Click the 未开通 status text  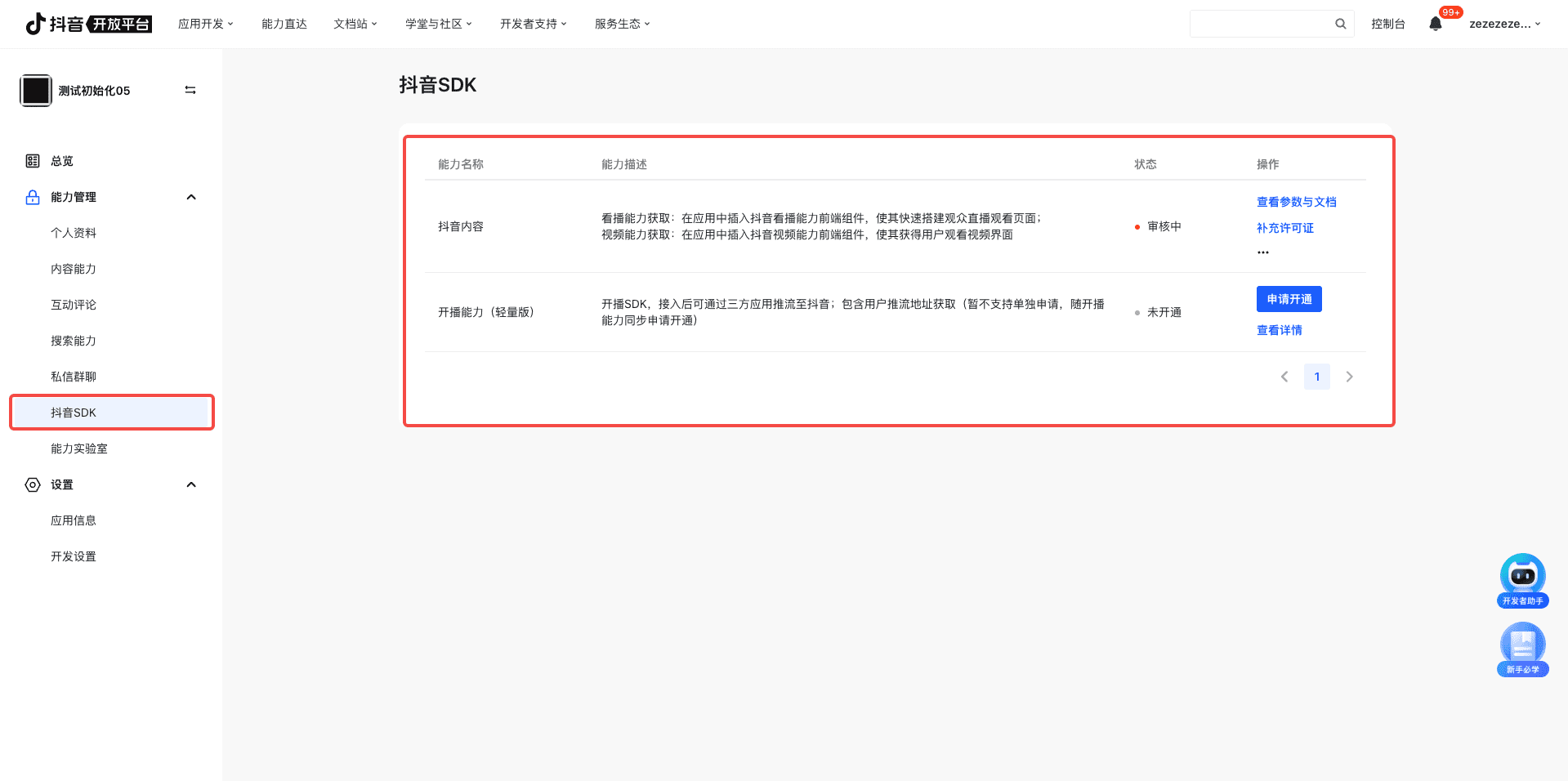(1164, 312)
